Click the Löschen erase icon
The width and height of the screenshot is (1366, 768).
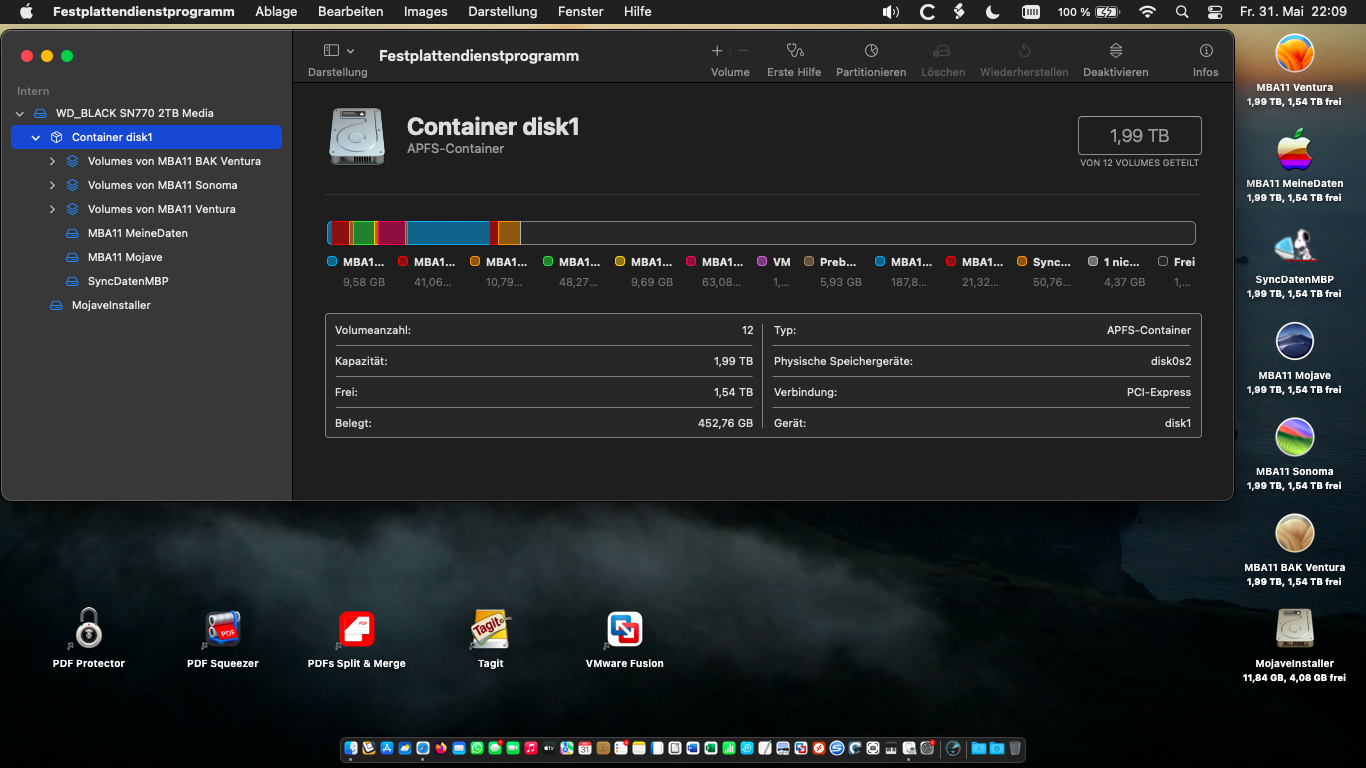point(942,50)
